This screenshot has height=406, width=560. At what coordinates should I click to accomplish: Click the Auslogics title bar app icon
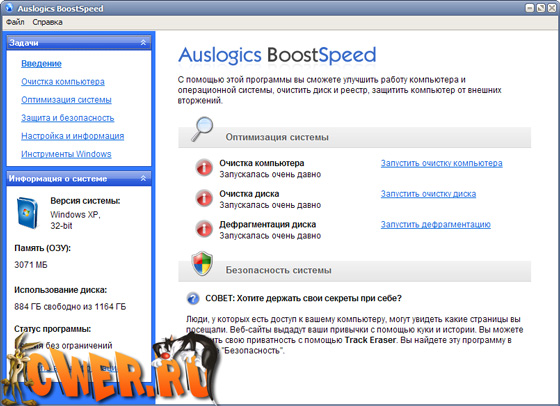[9, 7]
